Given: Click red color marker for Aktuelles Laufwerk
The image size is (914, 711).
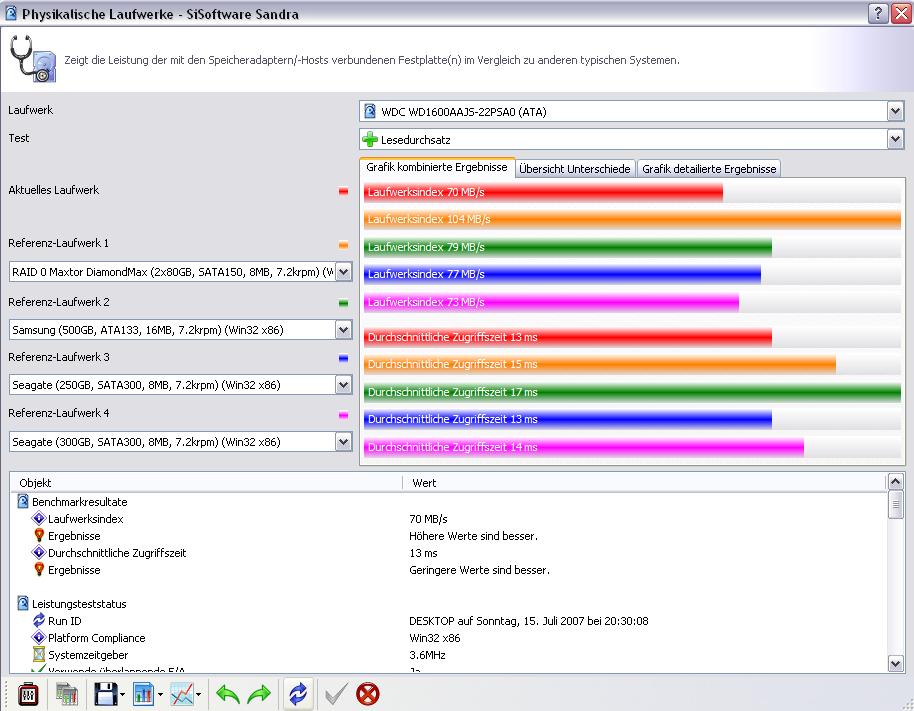Looking at the screenshot, I should point(343,191).
